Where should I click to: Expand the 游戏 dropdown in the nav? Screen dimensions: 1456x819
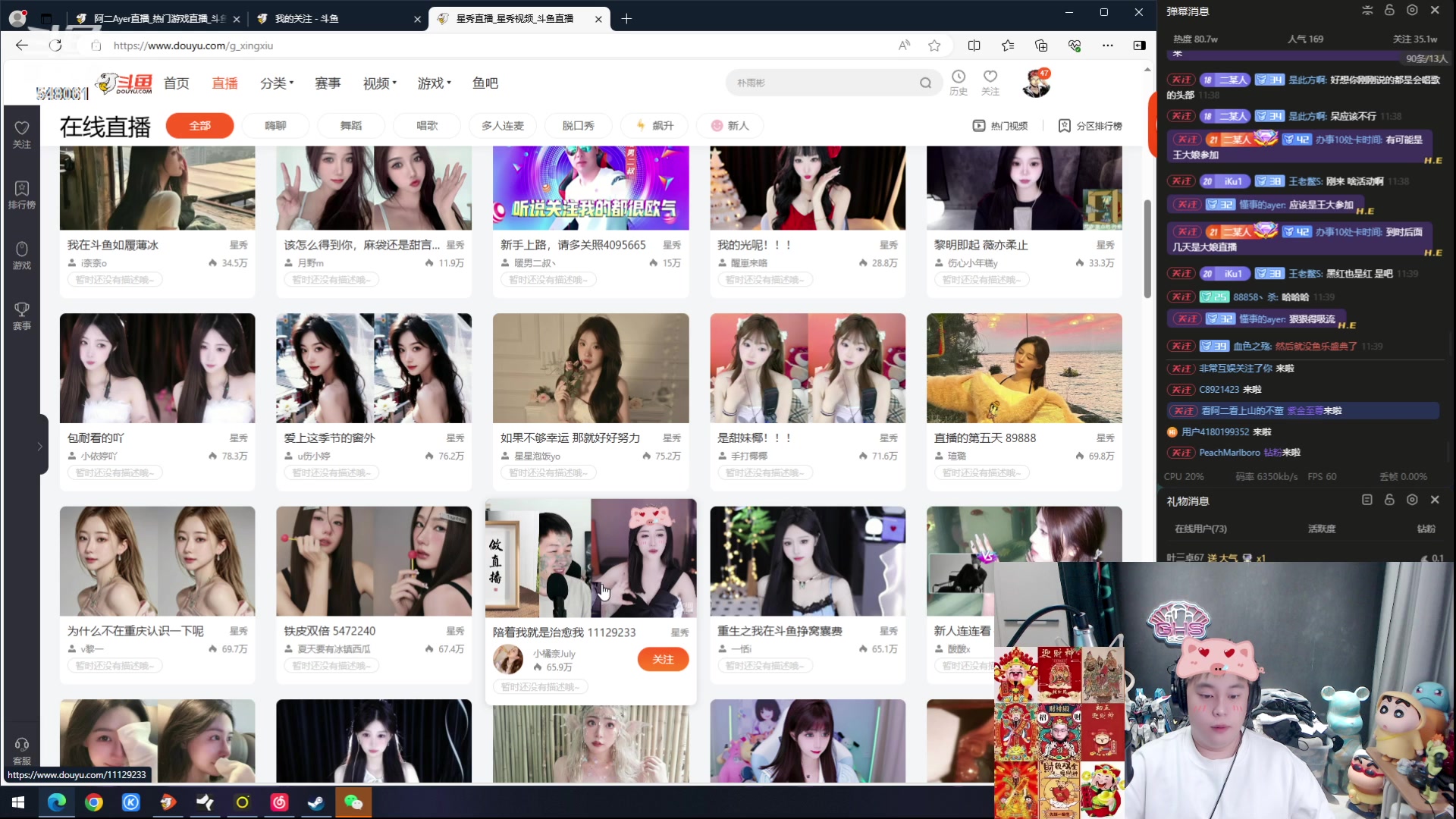pos(435,83)
